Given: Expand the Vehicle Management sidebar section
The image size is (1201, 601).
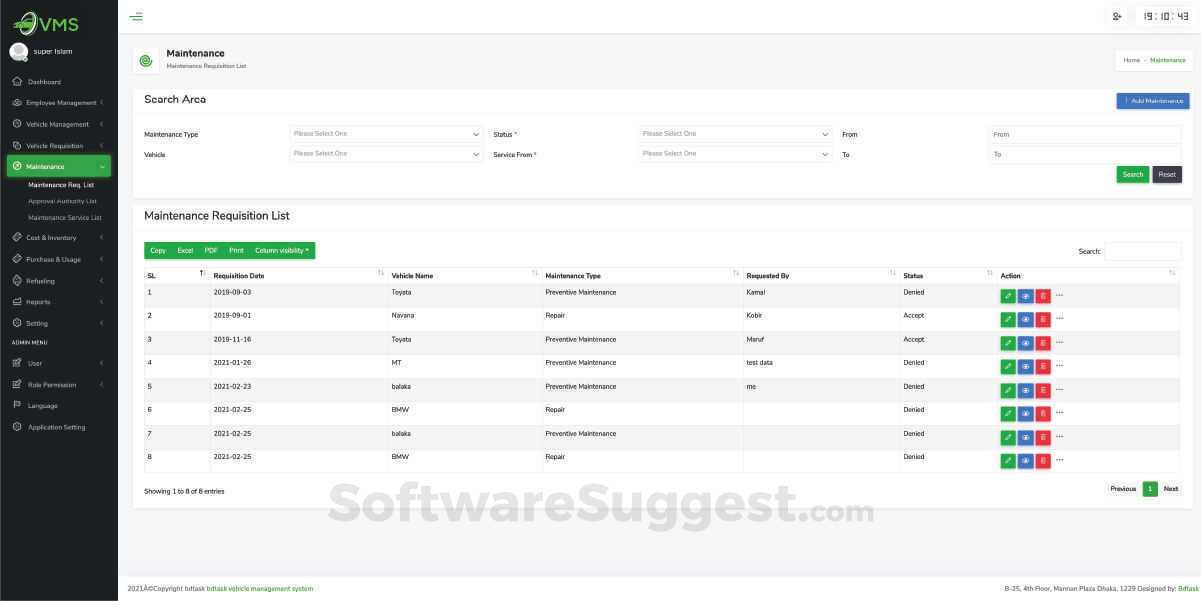Looking at the screenshot, I should pos(60,124).
